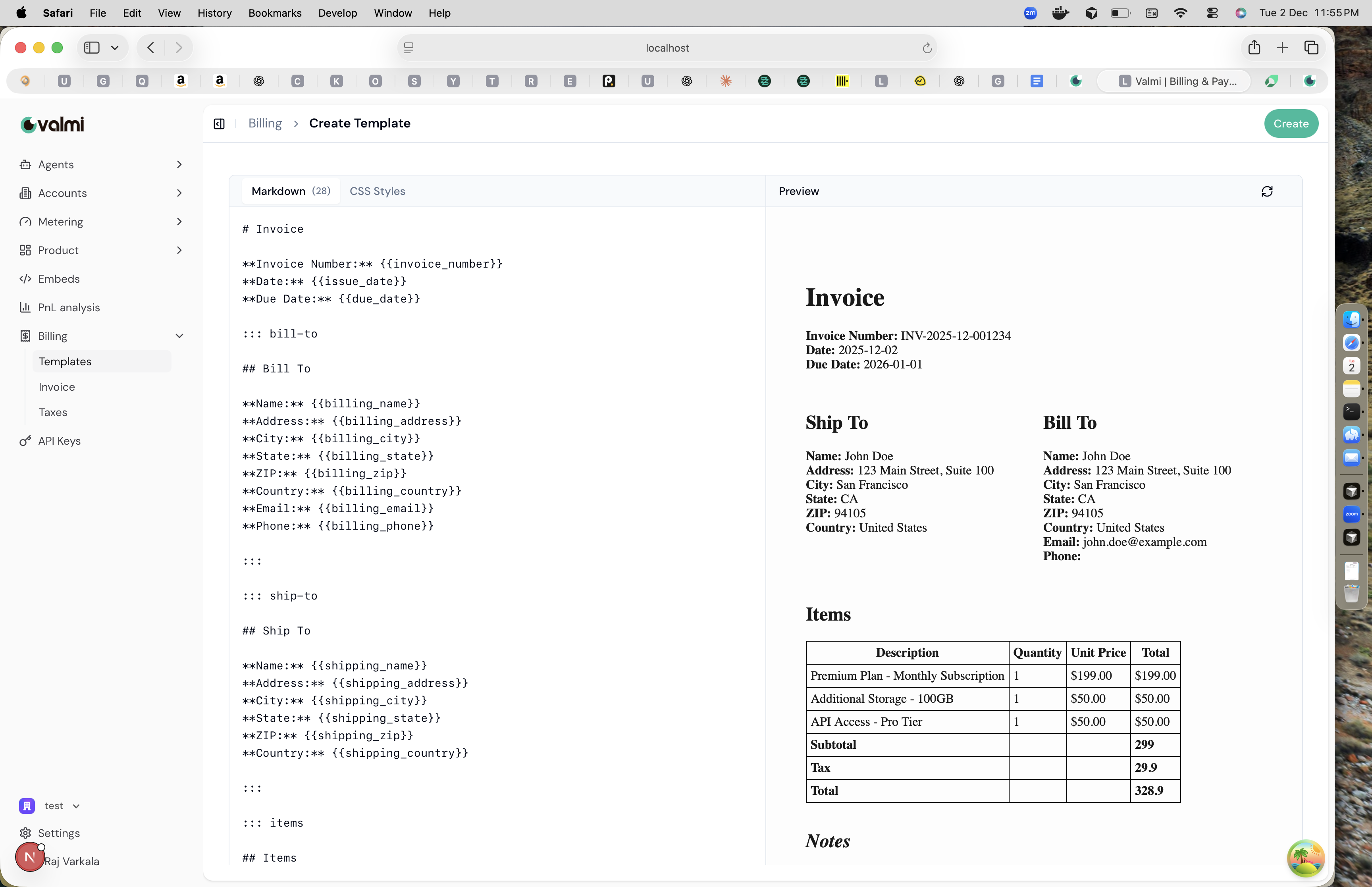Expand the Agents section chevron
Image resolution: width=1372 pixels, height=887 pixels.
(179, 164)
